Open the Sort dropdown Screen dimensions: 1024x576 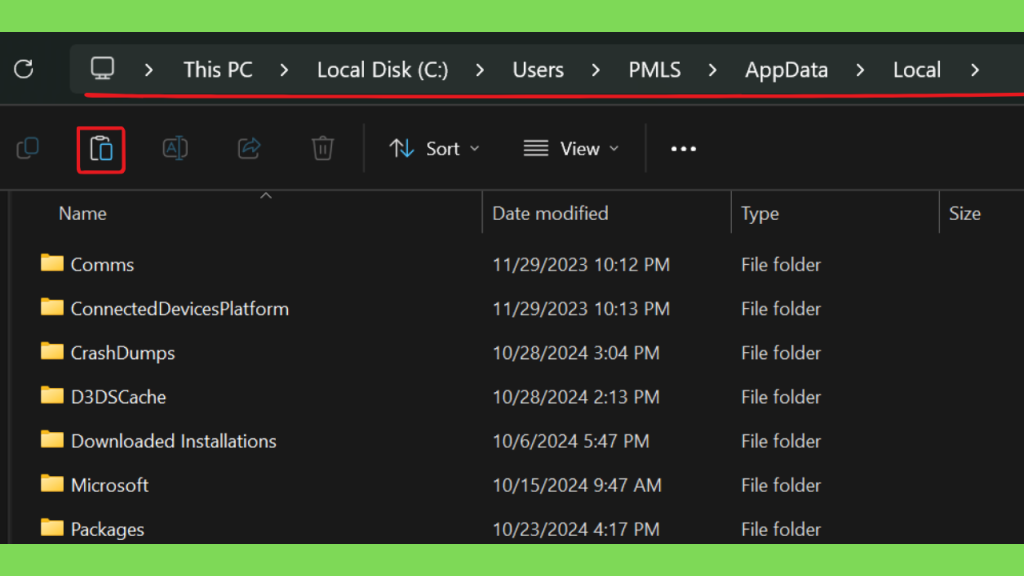[435, 149]
